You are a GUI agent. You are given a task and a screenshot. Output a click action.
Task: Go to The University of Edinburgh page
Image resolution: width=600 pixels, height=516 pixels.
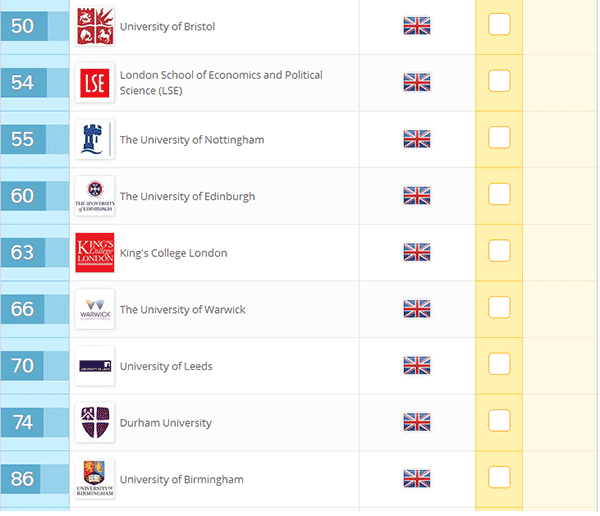(x=187, y=196)
